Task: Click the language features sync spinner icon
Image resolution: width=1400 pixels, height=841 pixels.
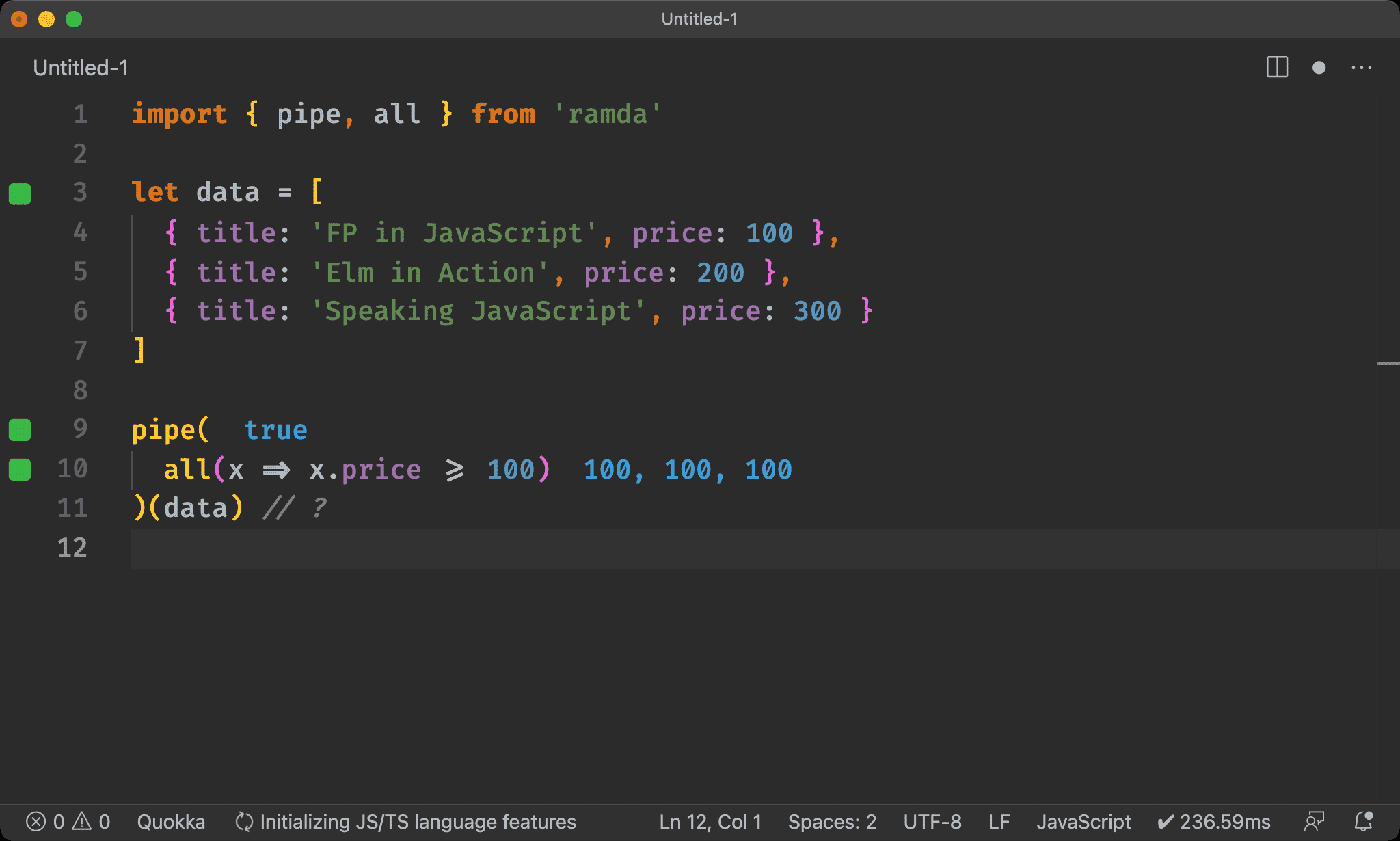Action: 244,821
